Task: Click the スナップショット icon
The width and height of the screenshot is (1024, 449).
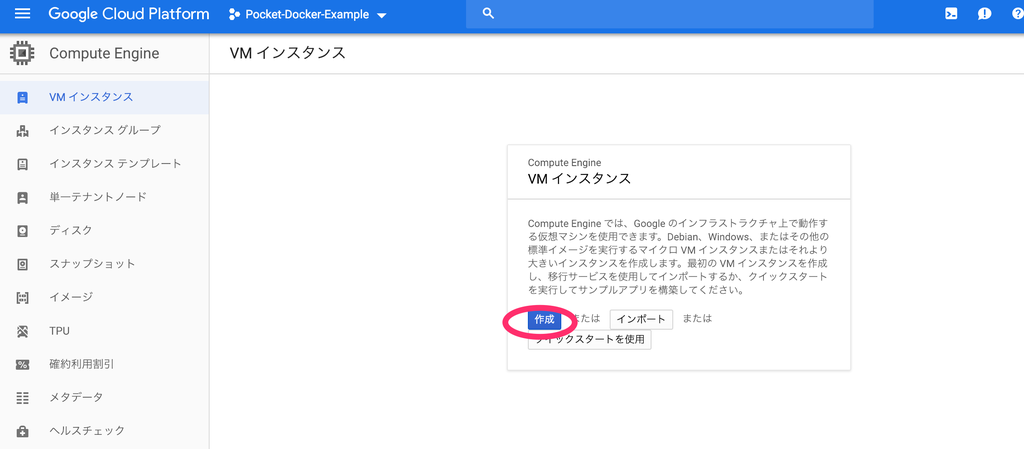Action: pos(22,264)
